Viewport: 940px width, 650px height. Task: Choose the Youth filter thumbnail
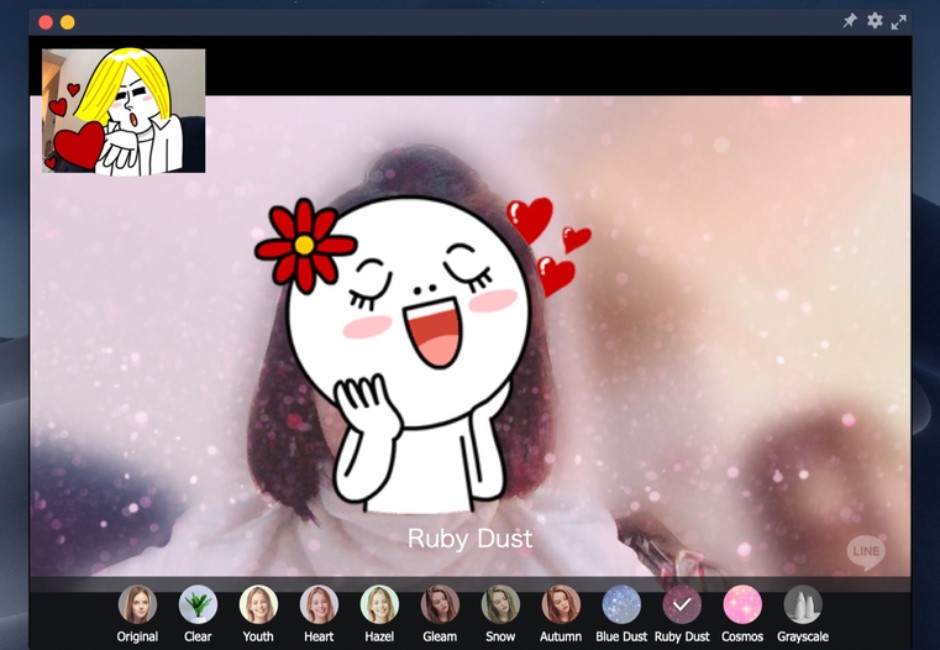[x=258, y=605]
